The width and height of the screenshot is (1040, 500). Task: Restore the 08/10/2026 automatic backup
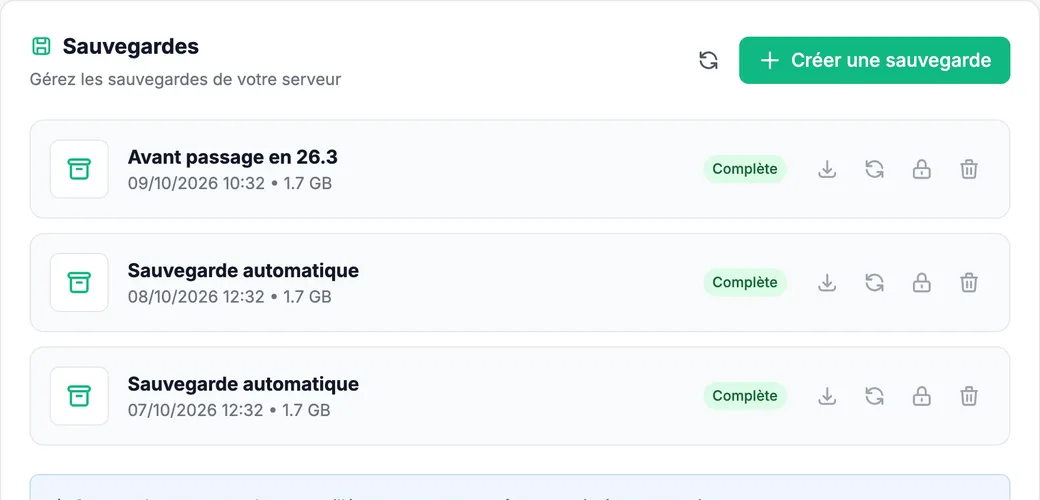[874, 282]
